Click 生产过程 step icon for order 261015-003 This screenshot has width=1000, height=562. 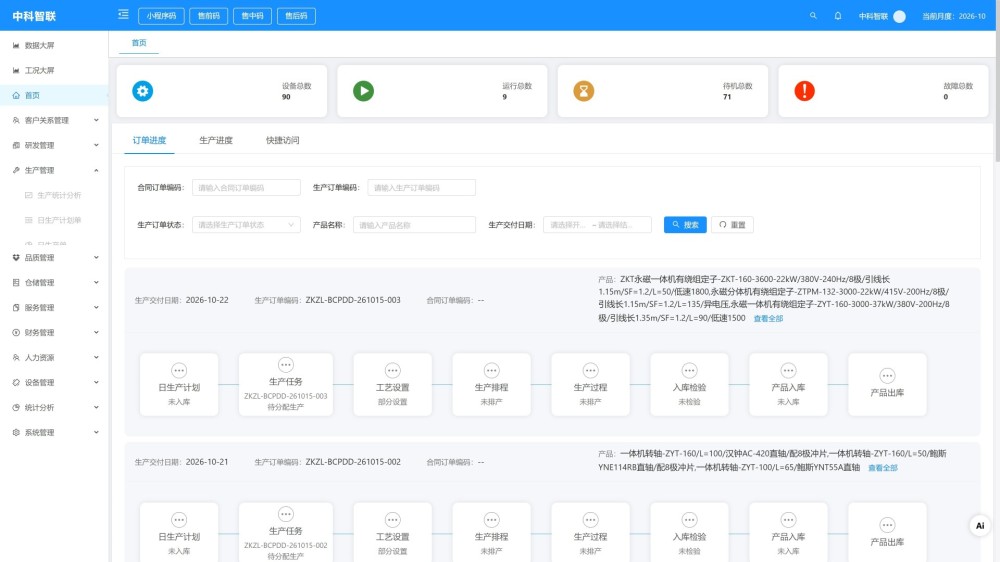click(591, 371)
